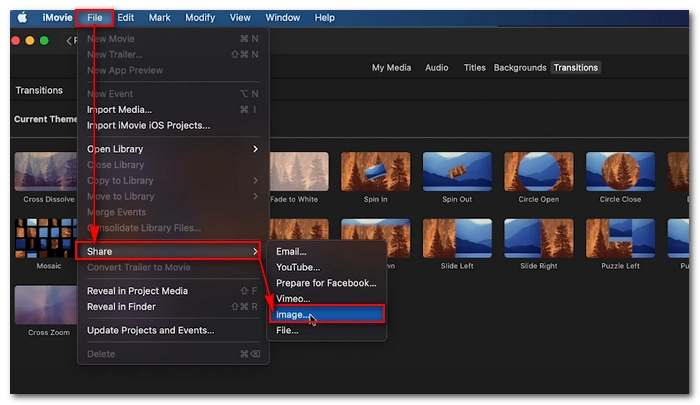Select the Cross Dissolve transition
The height and width of the screenshot is (405, 700).
click(x=46, y=171)
